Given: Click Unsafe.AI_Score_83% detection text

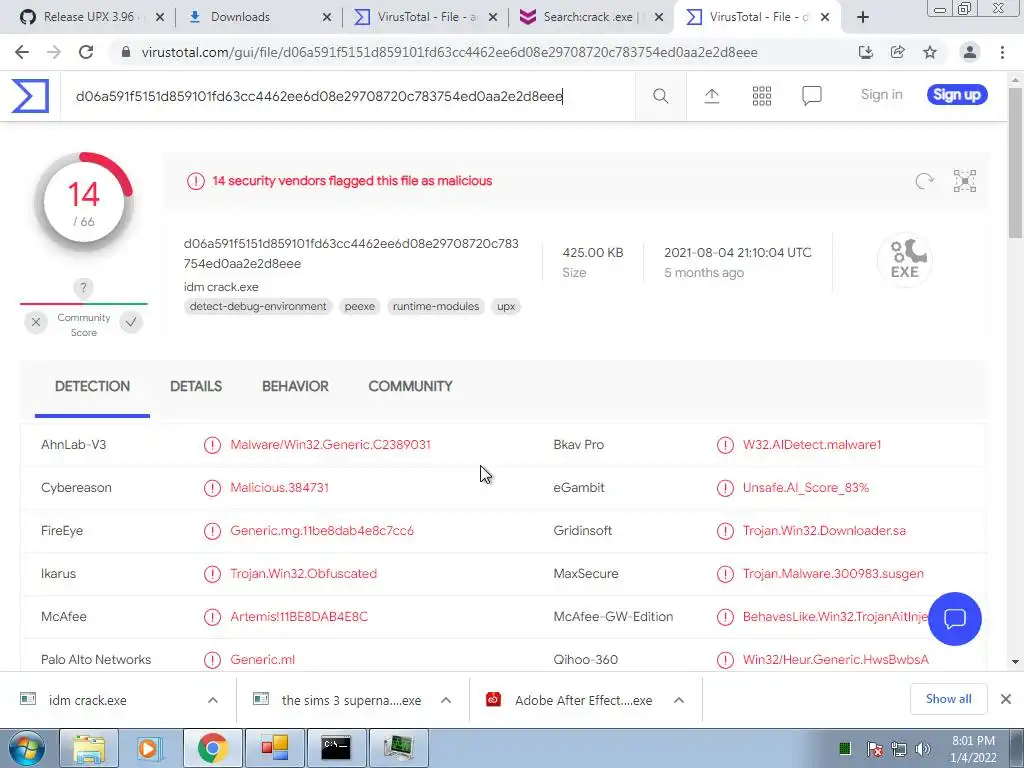Looking at the screenshot, I should click(x=806, y=488).
